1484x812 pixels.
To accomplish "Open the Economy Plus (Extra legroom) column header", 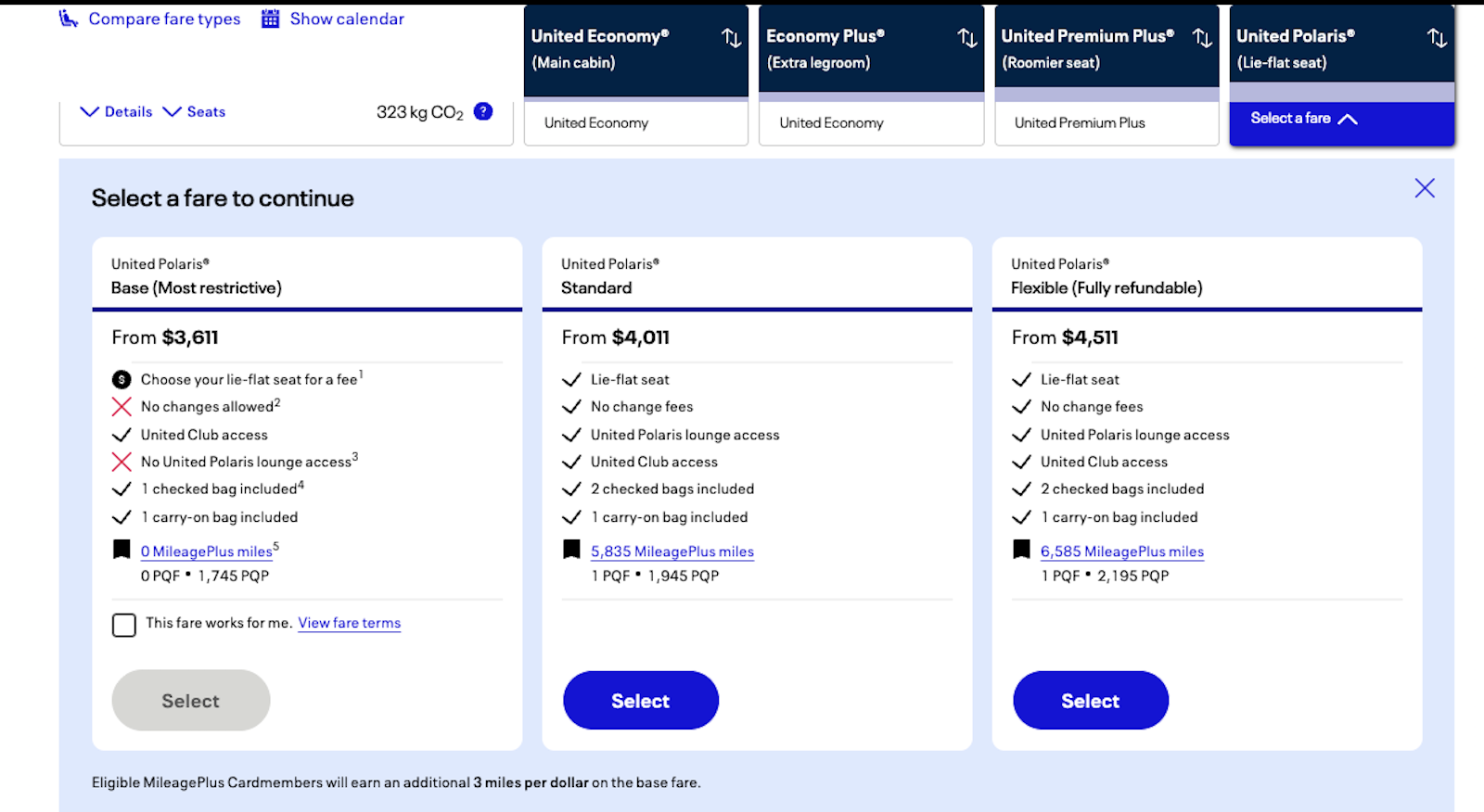I will point(871,49).
